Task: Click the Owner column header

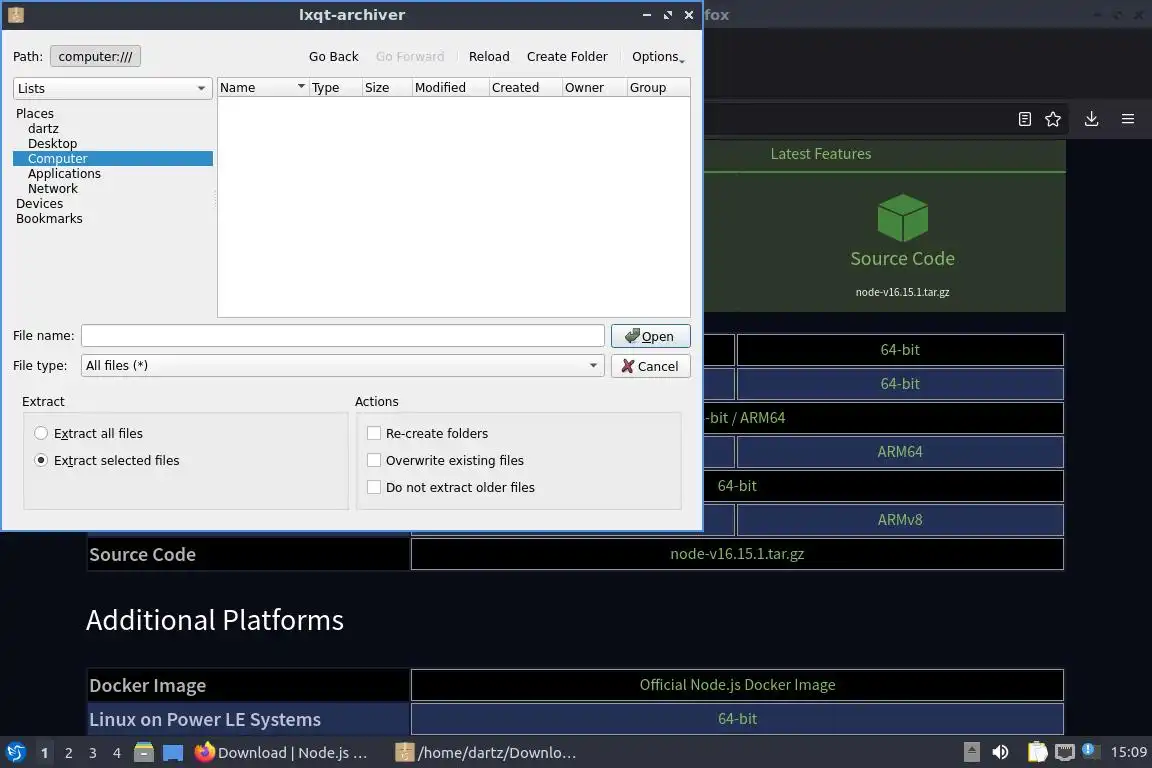Action: click(594, 87)
